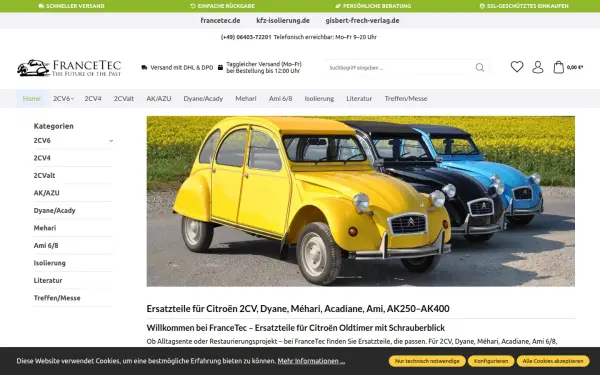Screen dimensions: 600x375
Task: Click the Kategorien sidebar heading
Action: pyautogui.click(x=54, y=126)
